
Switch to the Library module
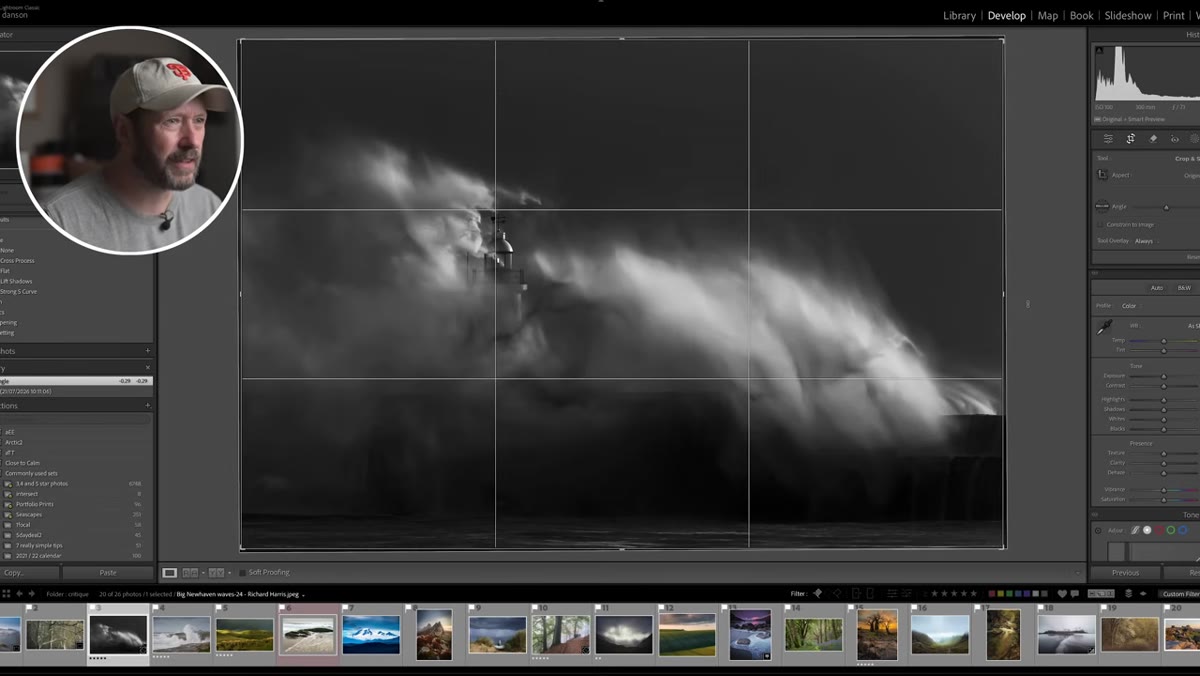tap(959, 15)
